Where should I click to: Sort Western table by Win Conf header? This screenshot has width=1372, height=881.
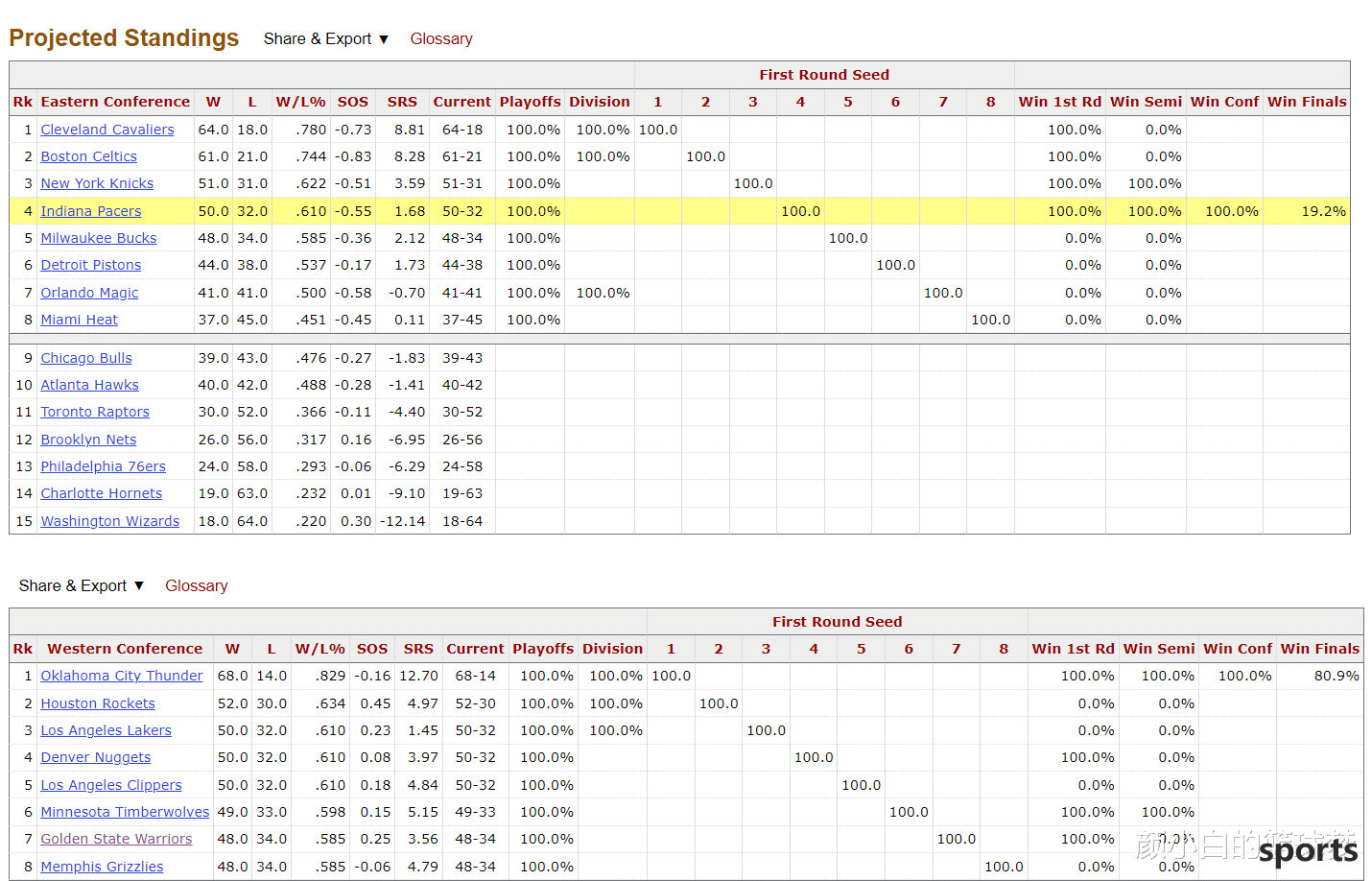(1238, 649)
